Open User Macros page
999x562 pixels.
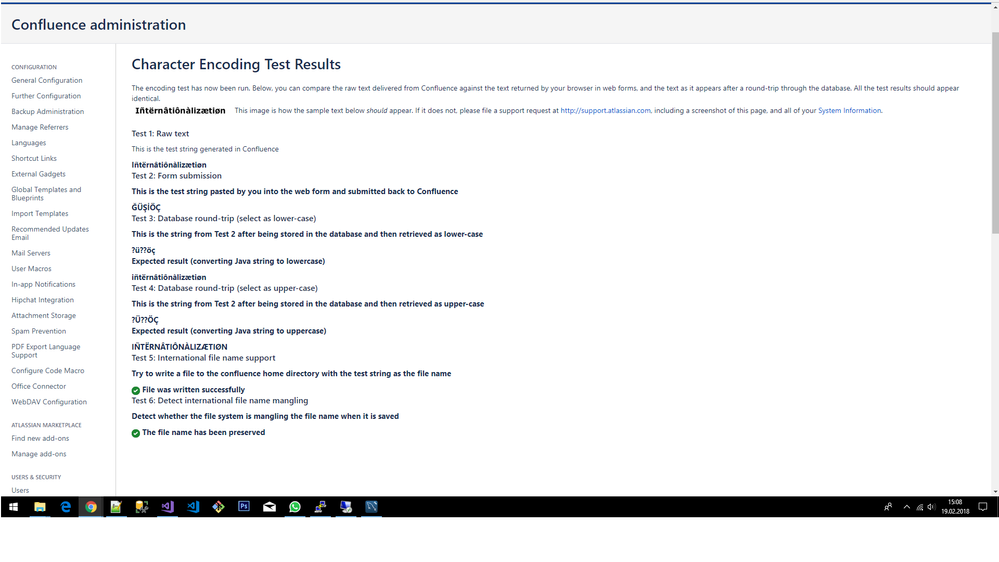click(x=31, y=269)
